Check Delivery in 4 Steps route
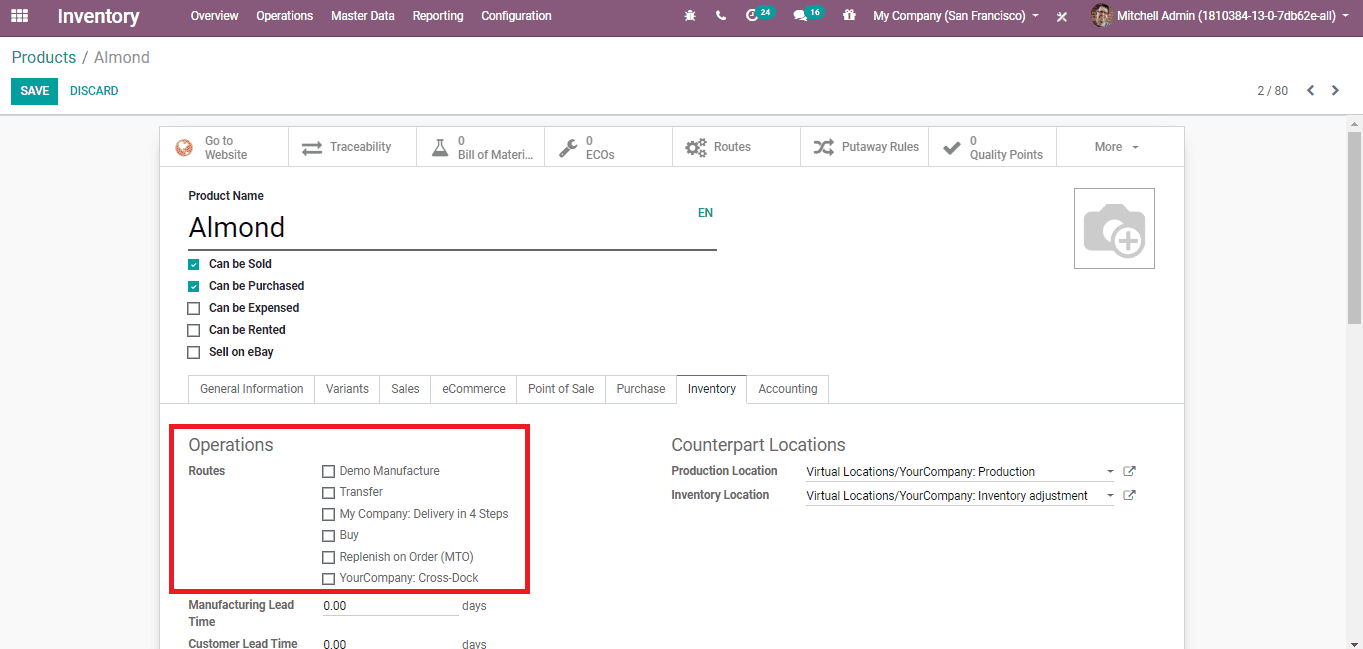The image size is (1363, 649). pyautogui.click(x=328, y=514)
